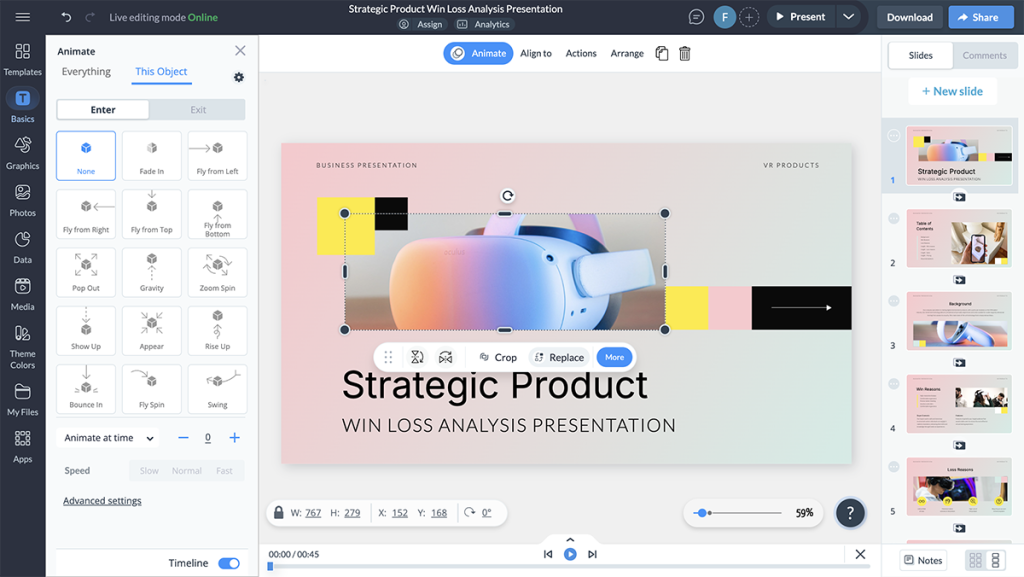This screenshot has height=577, width=1024.
Task: Toggle the Timeline switch off
Action: (x=229, y=563)
